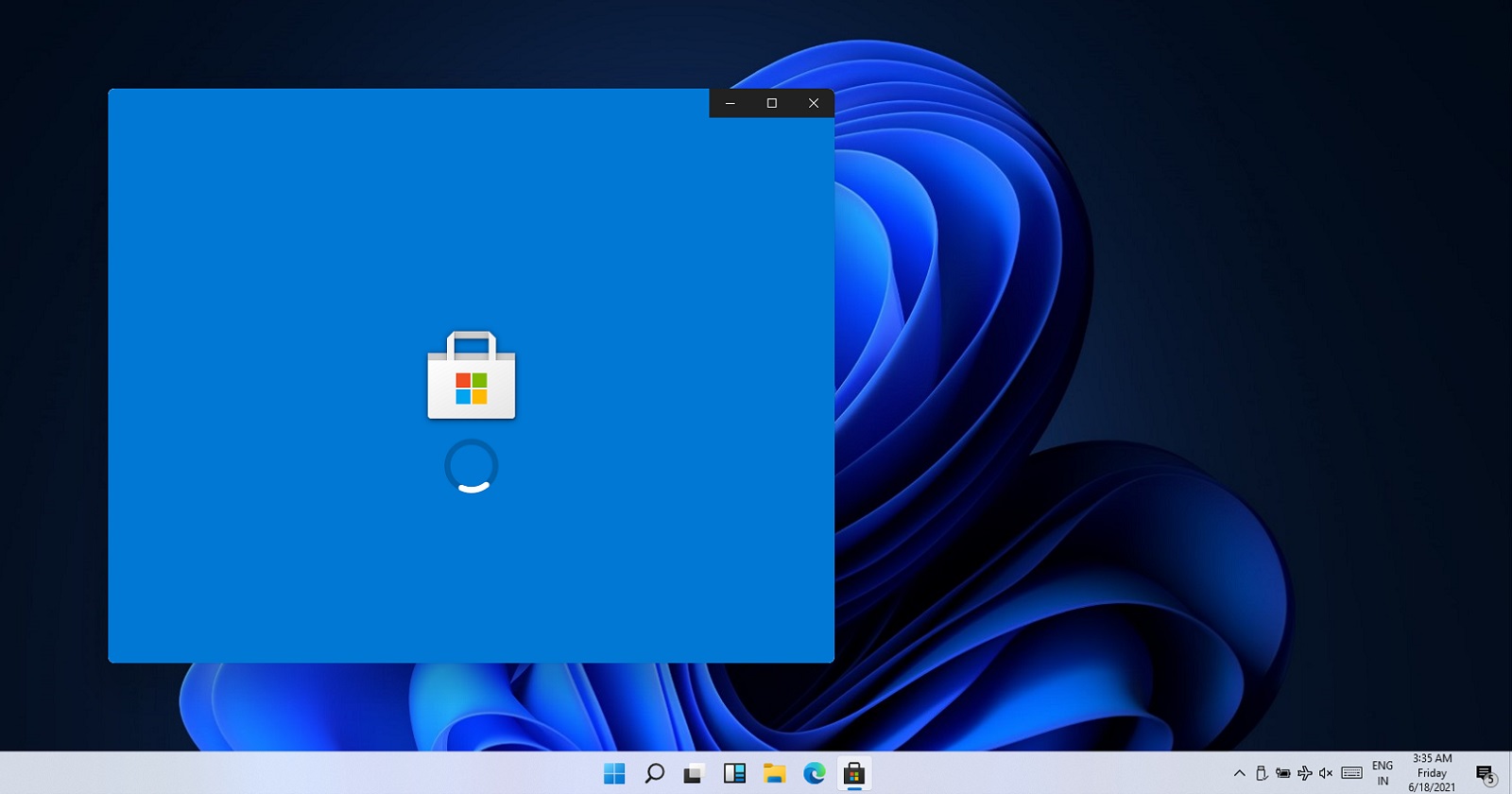Click Microsoft Store taskbar icon
The image size is (1512, 794).
[x=854, y=773]
